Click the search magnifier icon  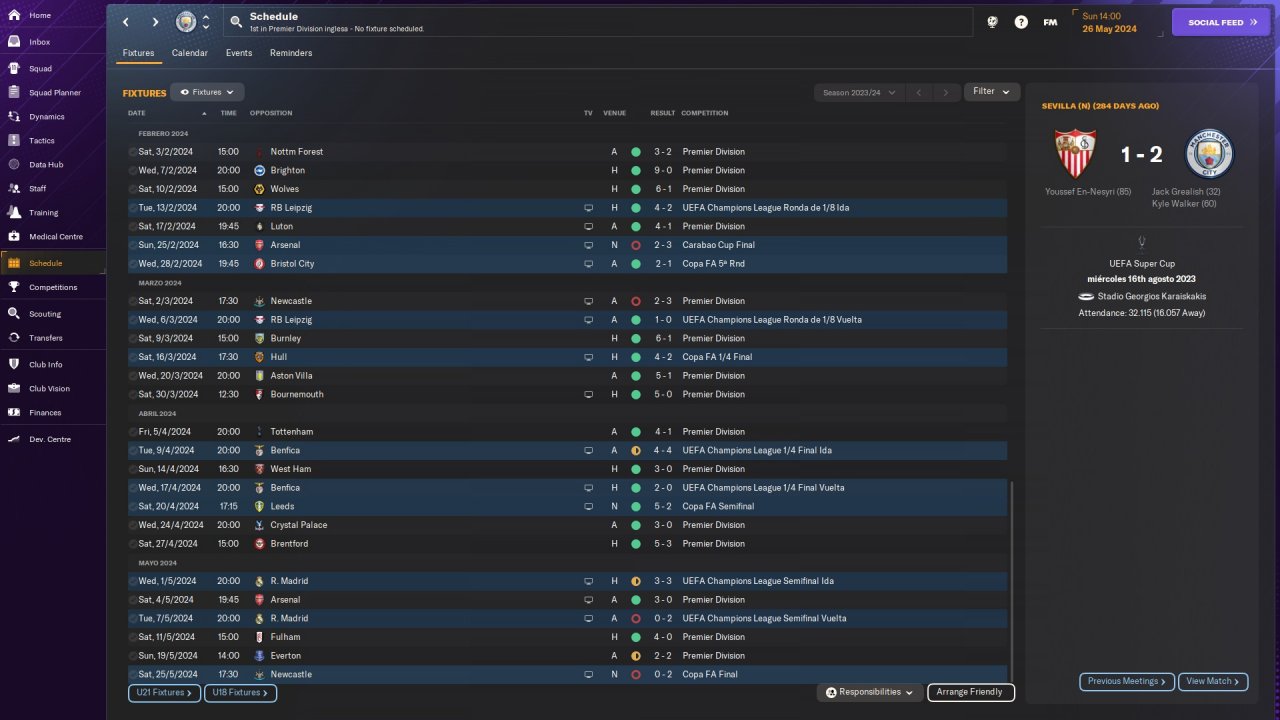click(235, 22)
